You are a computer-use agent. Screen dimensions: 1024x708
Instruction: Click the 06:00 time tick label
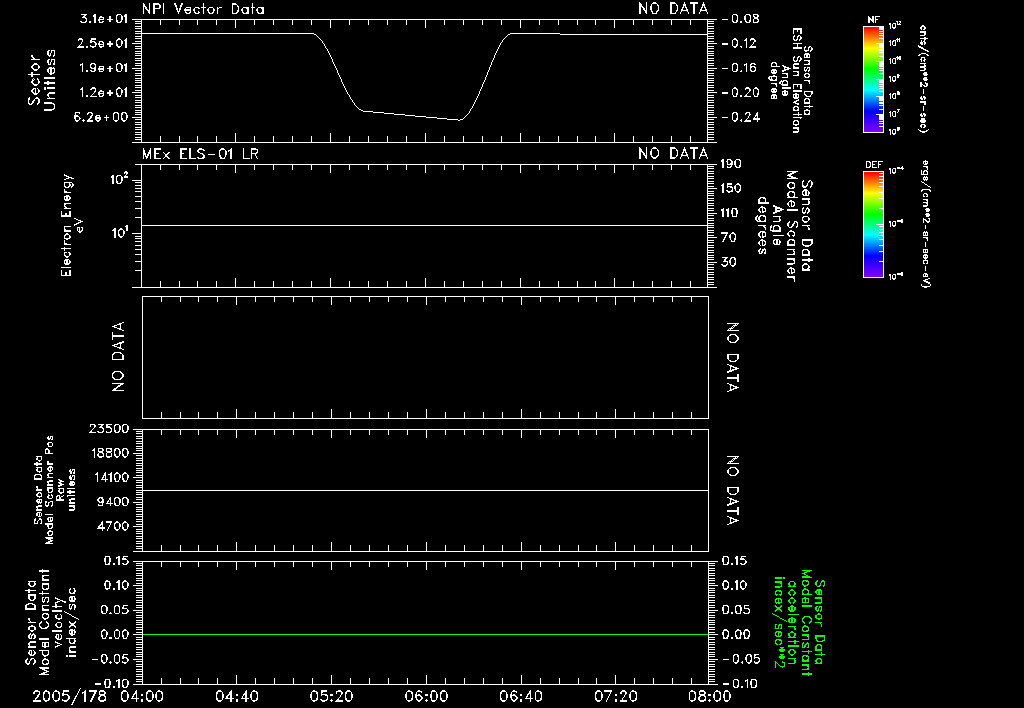[426, 696]
